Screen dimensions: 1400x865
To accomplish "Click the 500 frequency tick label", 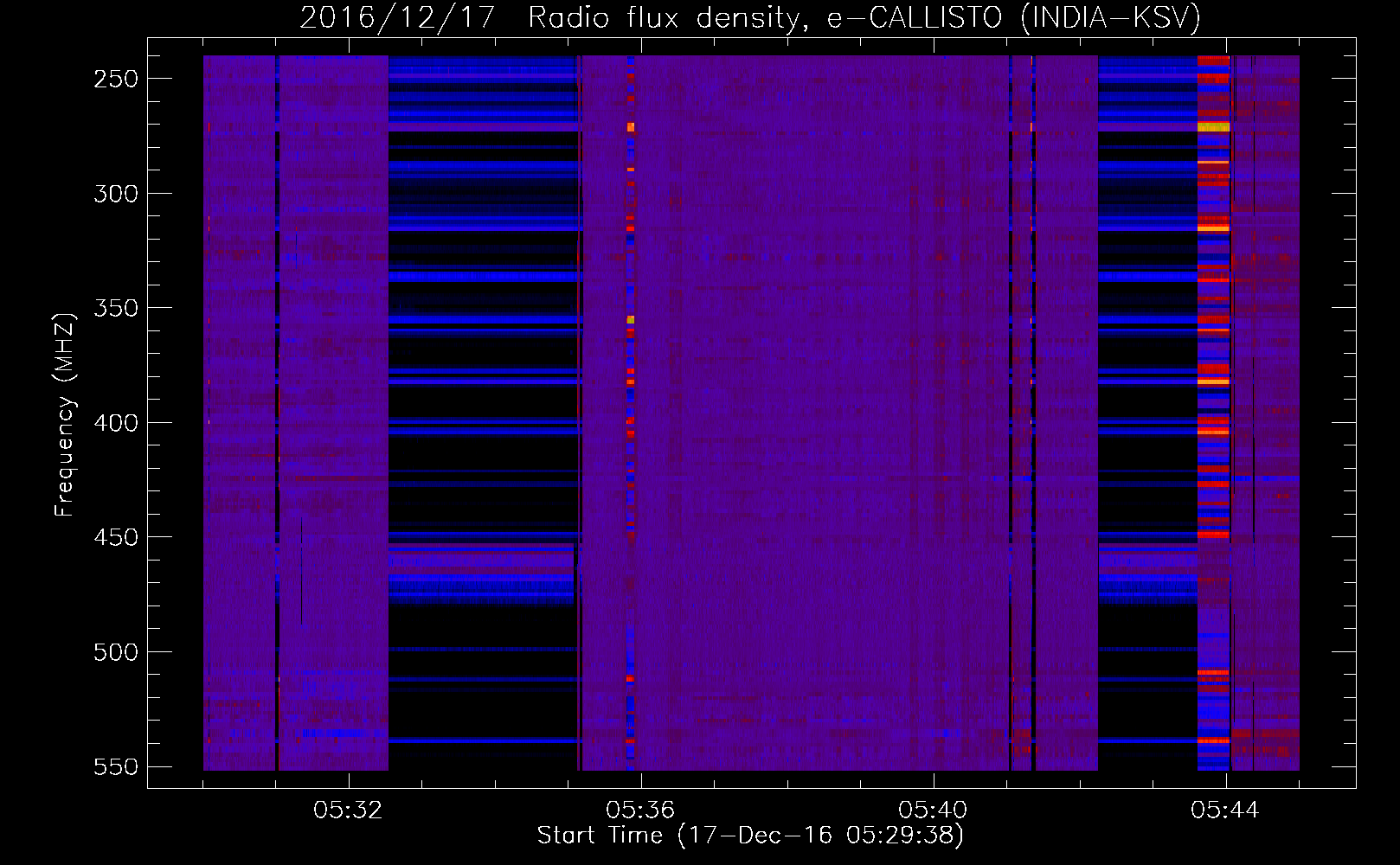I will 116,652.
